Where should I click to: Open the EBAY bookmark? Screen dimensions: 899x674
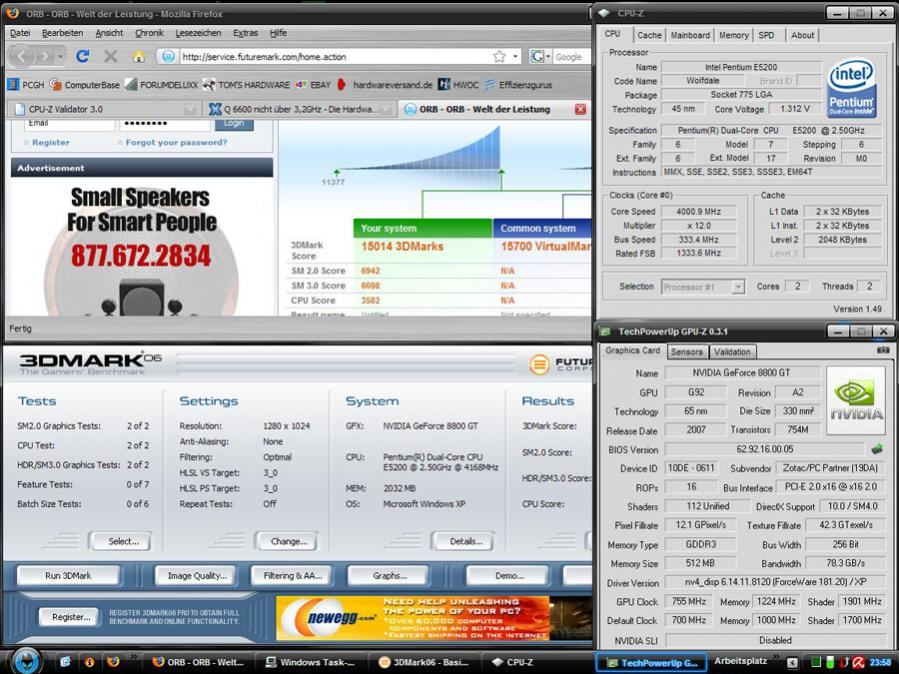click(313, 85)
